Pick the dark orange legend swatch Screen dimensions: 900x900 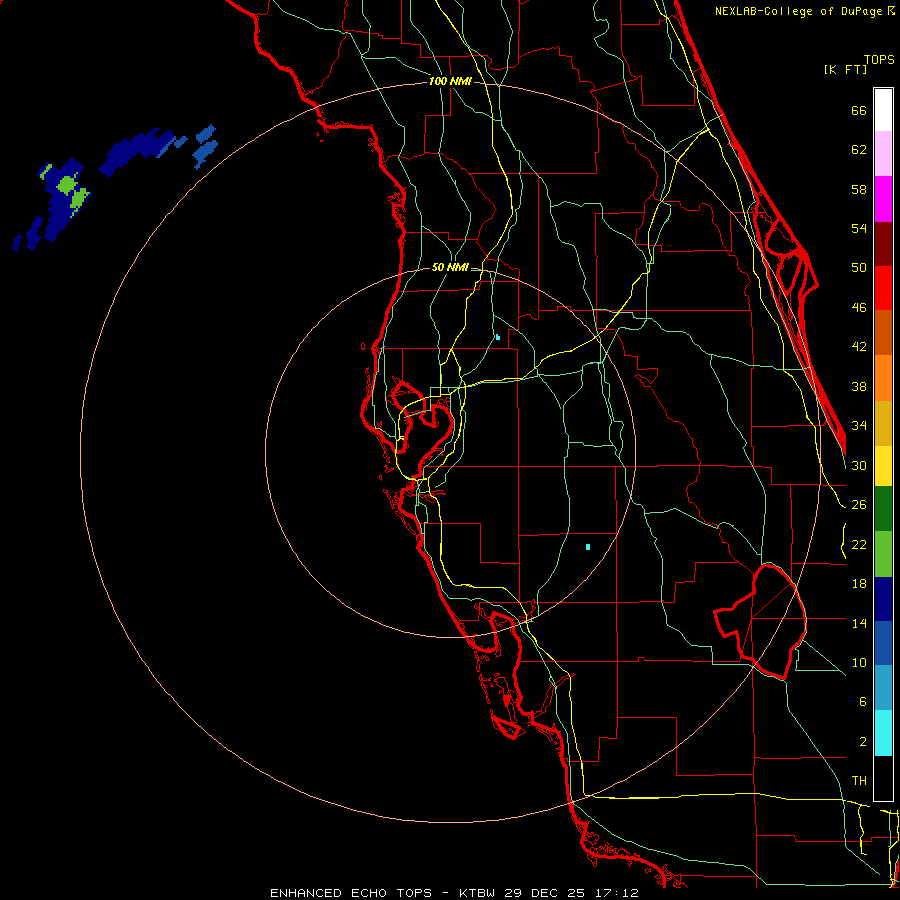coord(883,332)
